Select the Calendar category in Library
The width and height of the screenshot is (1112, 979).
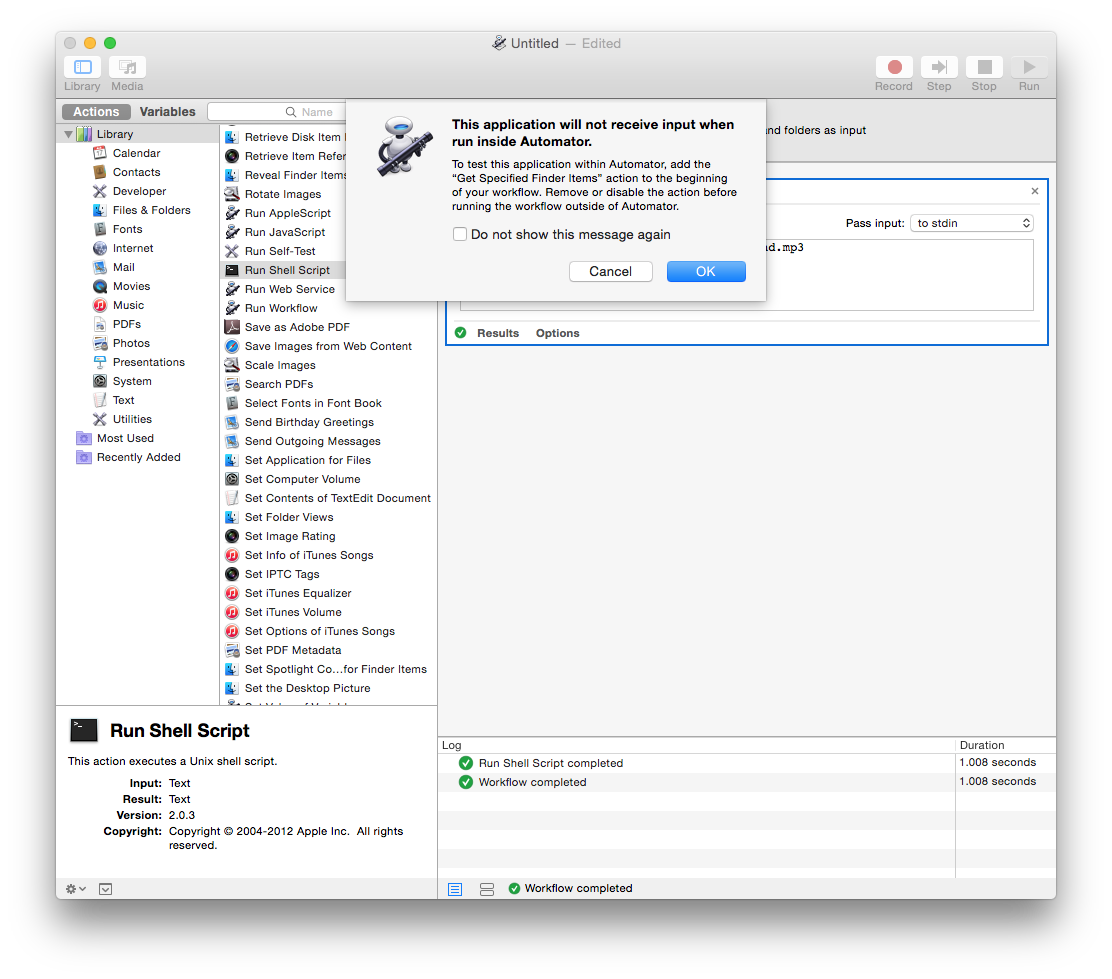point(136,153)
